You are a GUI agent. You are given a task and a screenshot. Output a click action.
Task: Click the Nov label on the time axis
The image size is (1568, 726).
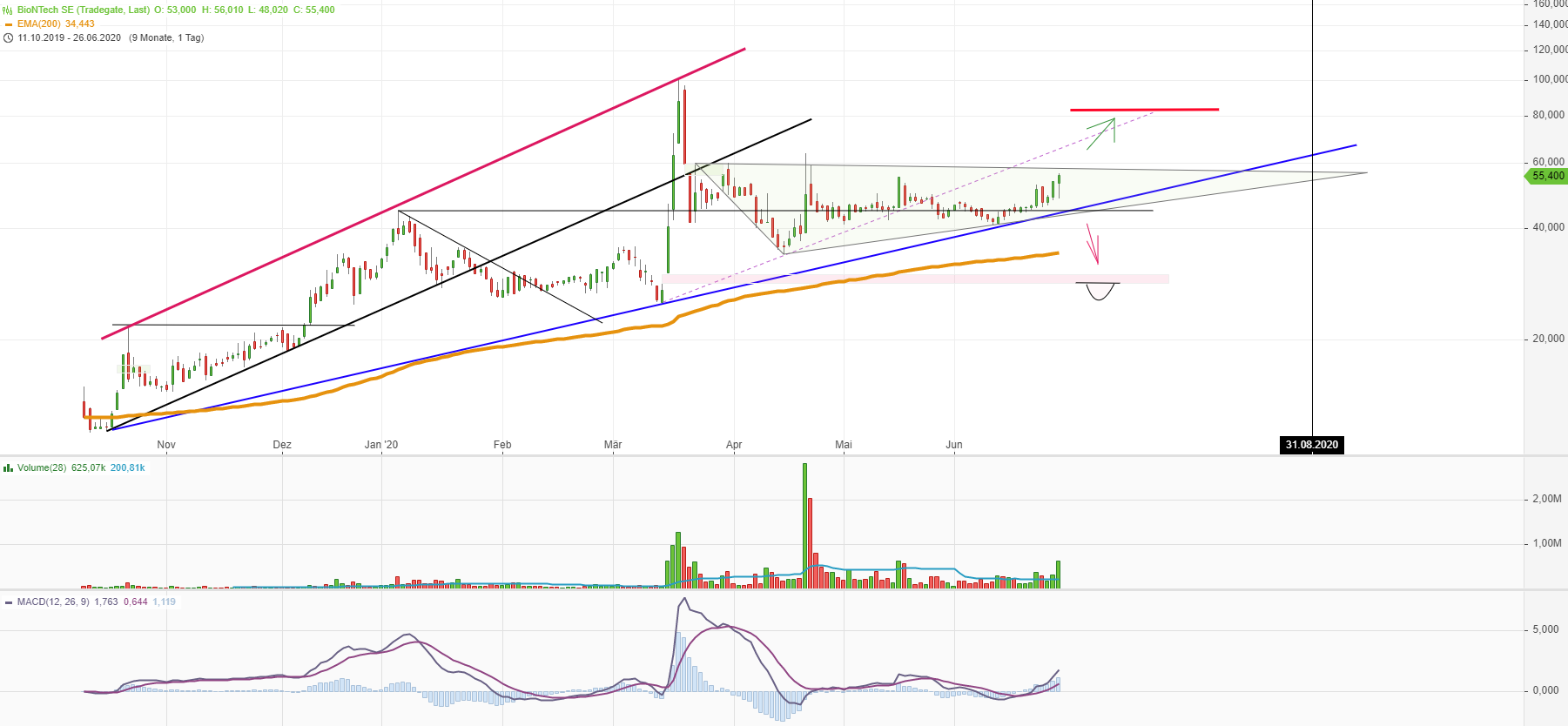pos(166,445)
